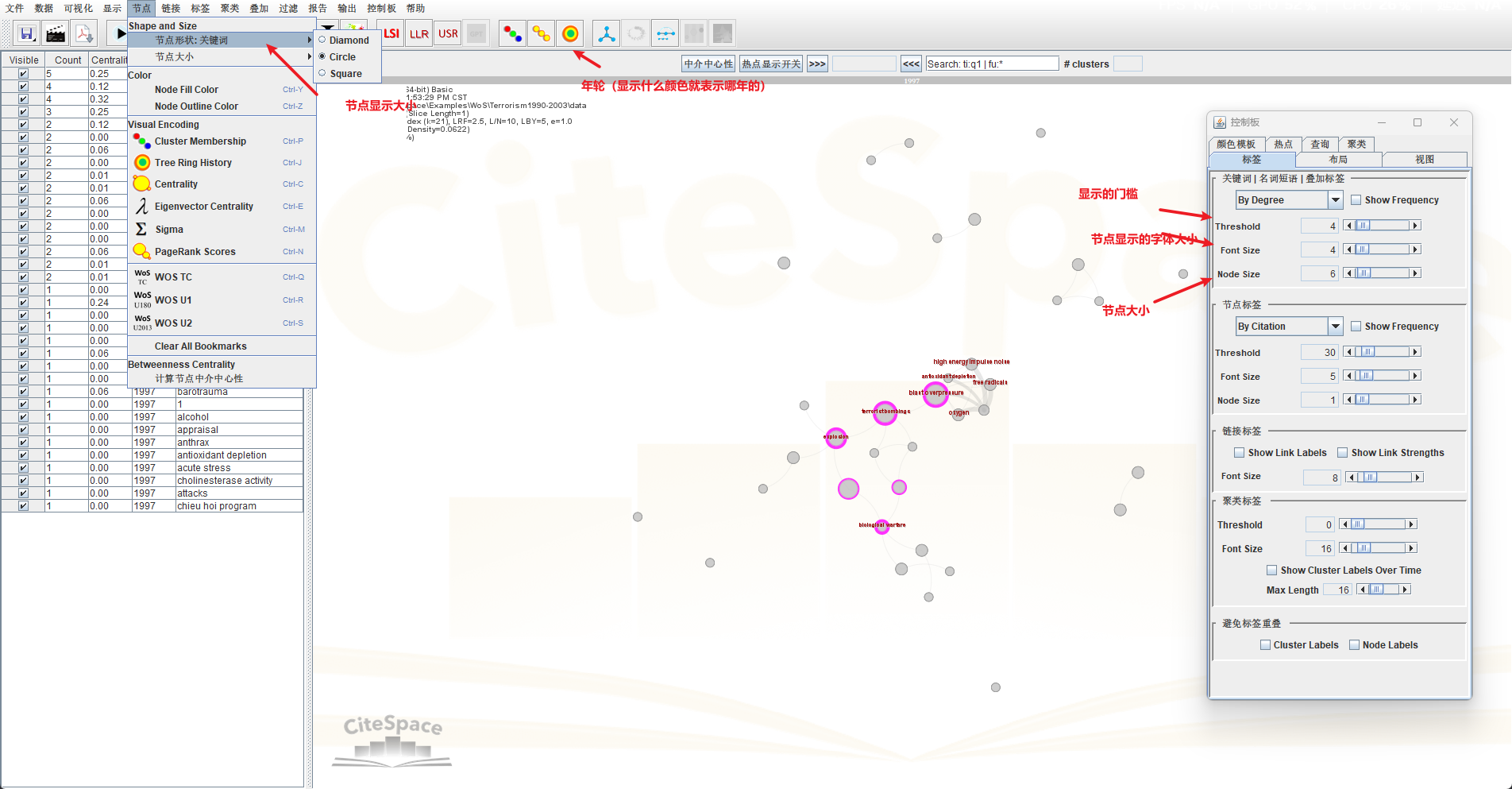Click the keyword Threshold slider track
The image size is (1512, 789).
1390,226
